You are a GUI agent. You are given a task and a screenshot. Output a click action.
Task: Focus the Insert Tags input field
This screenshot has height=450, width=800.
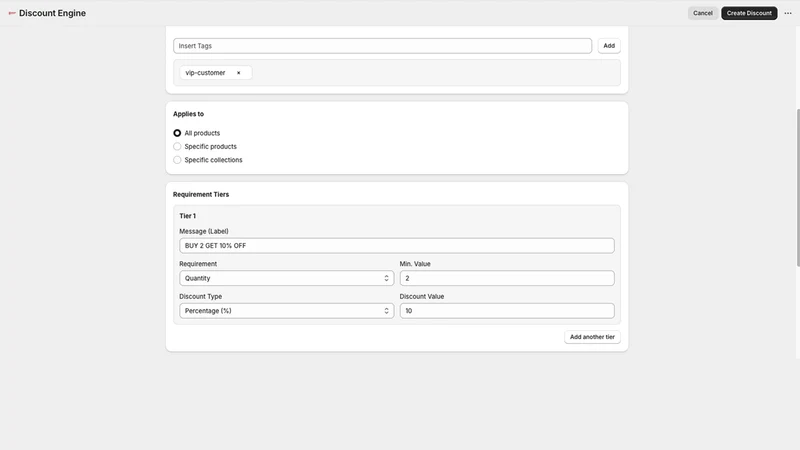382,46
